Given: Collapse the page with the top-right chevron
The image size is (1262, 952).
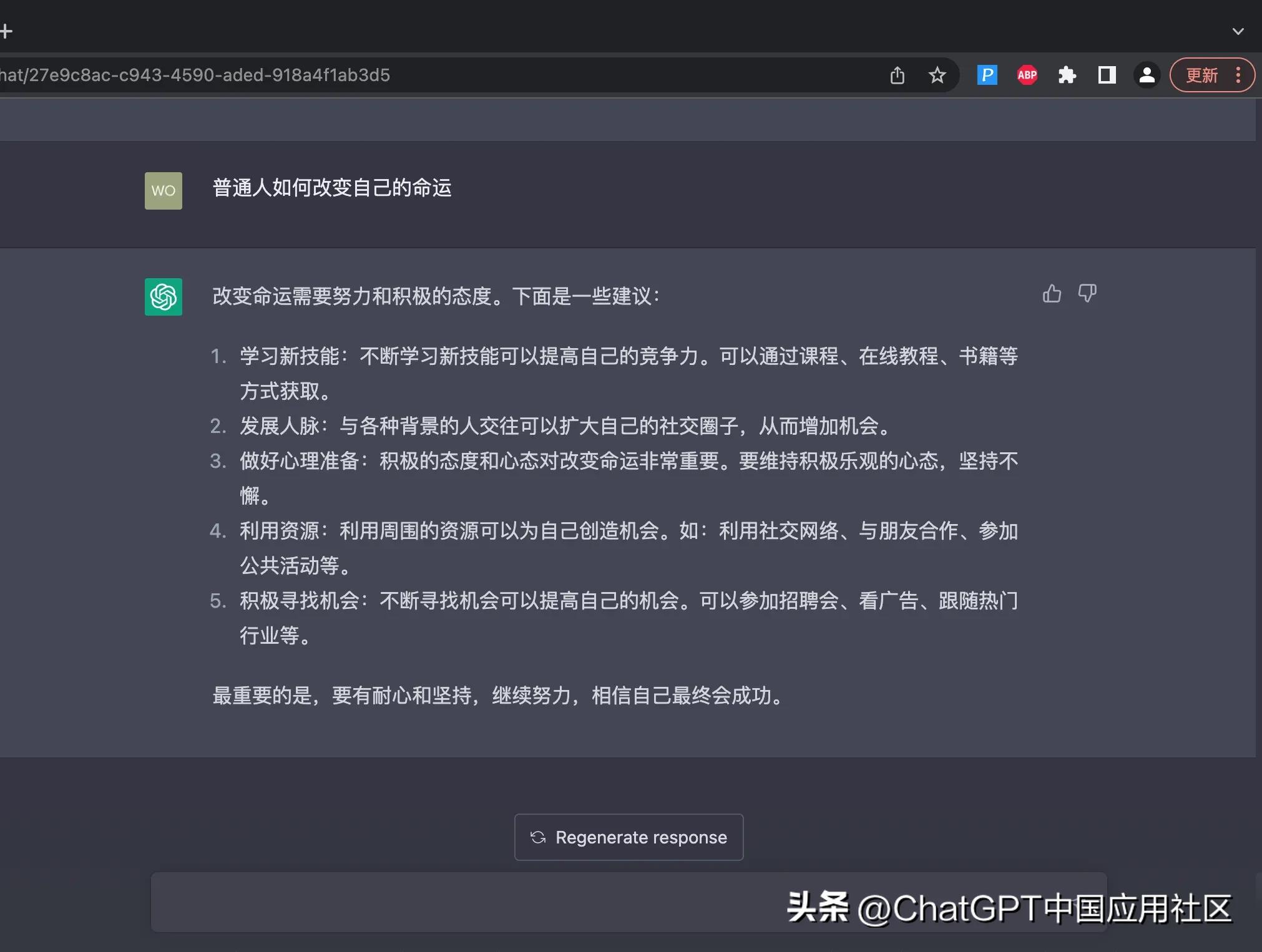Looking at the screenshot, I should [x=1238, y=31].
